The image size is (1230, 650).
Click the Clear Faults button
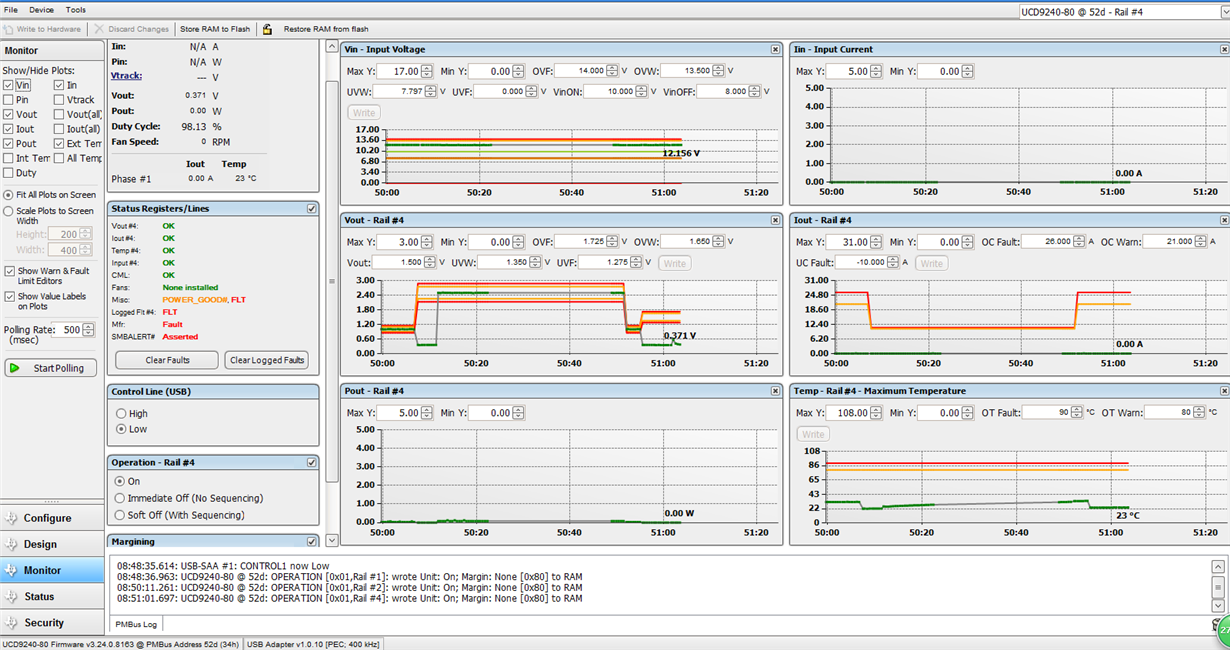point(166,360)
